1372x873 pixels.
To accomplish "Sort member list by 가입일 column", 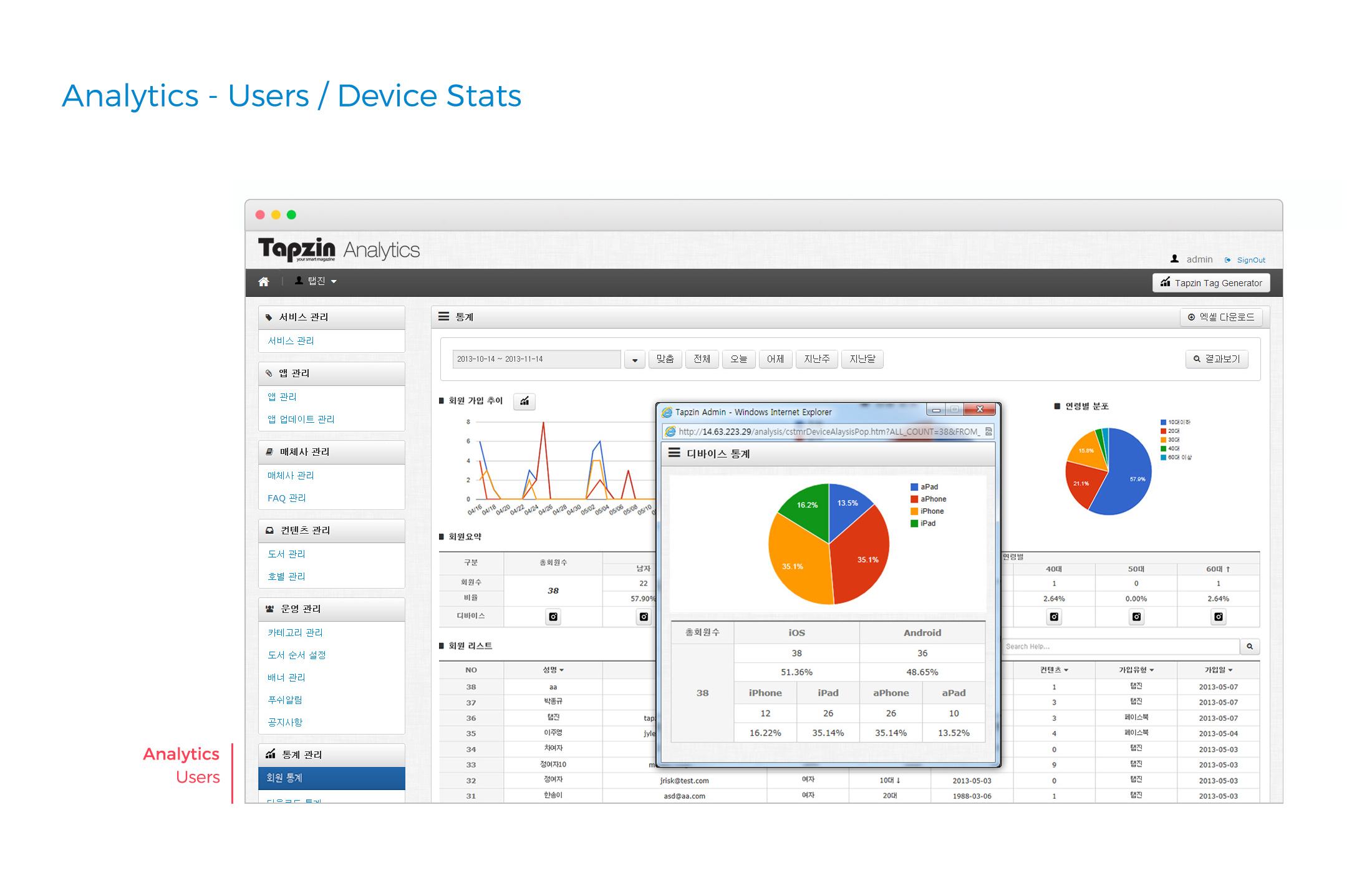I will [1218, 670].
